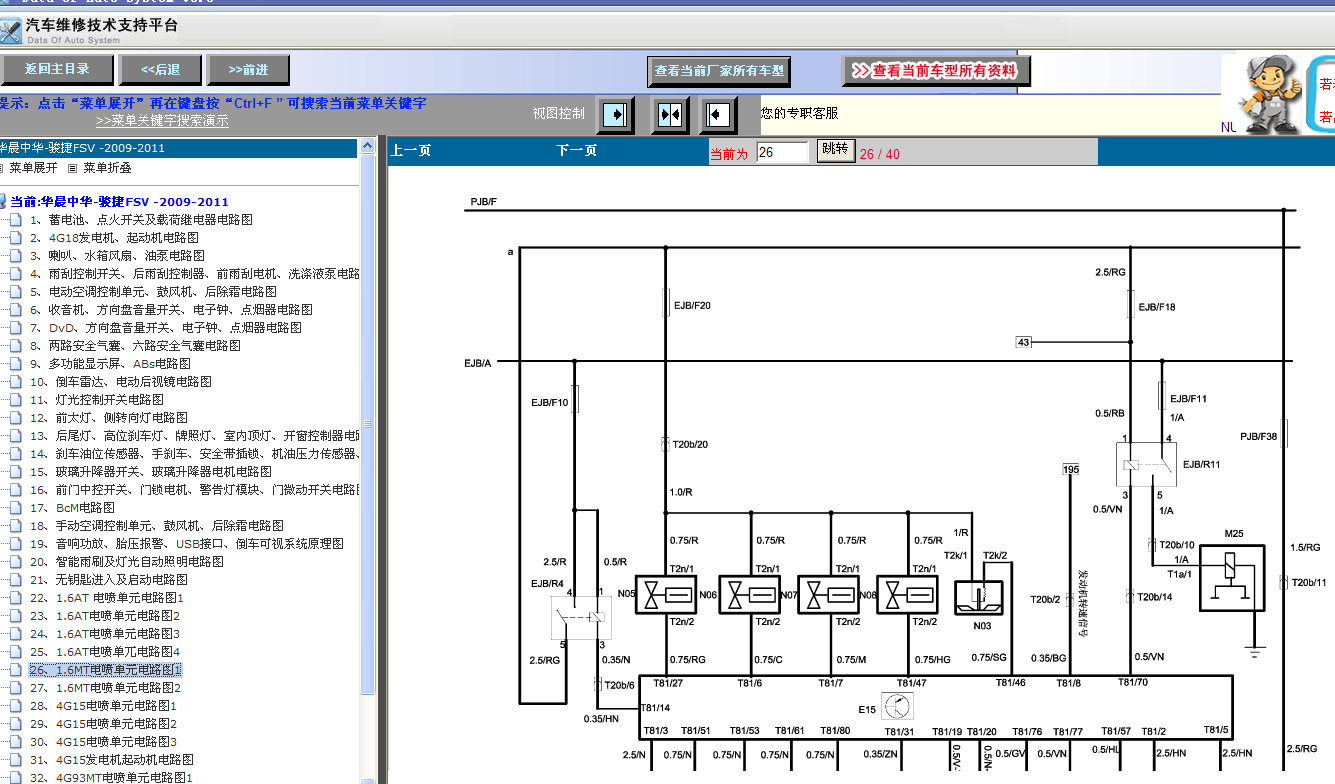1335x784 pixels.
Task: Click the 返回主目录 button
Action: click(57, 69)
